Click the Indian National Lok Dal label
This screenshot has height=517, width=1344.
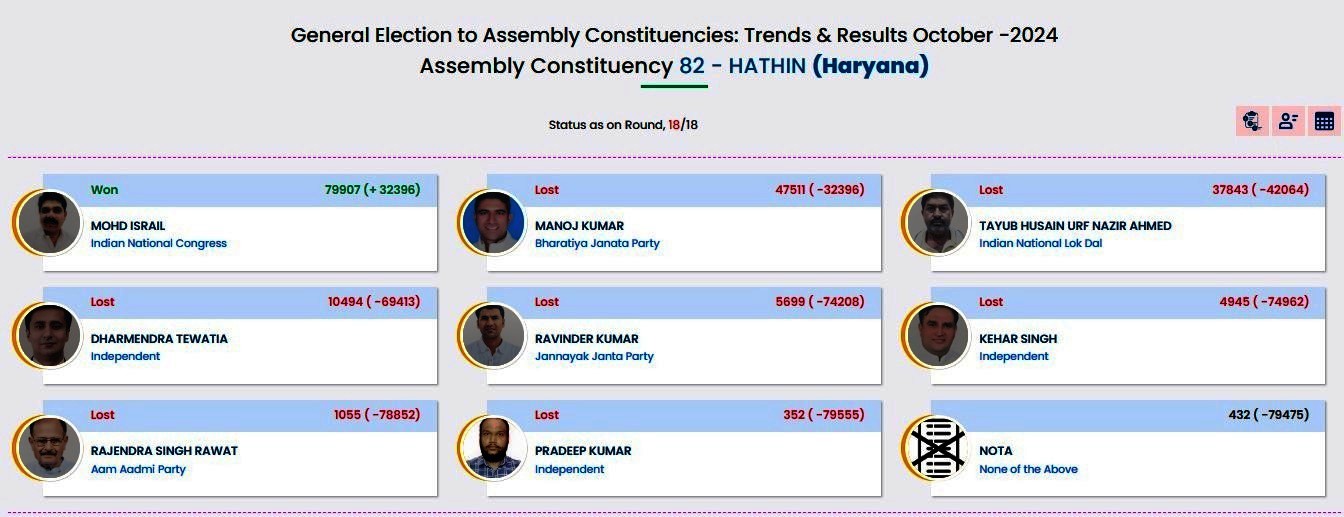pos(1040,243)
